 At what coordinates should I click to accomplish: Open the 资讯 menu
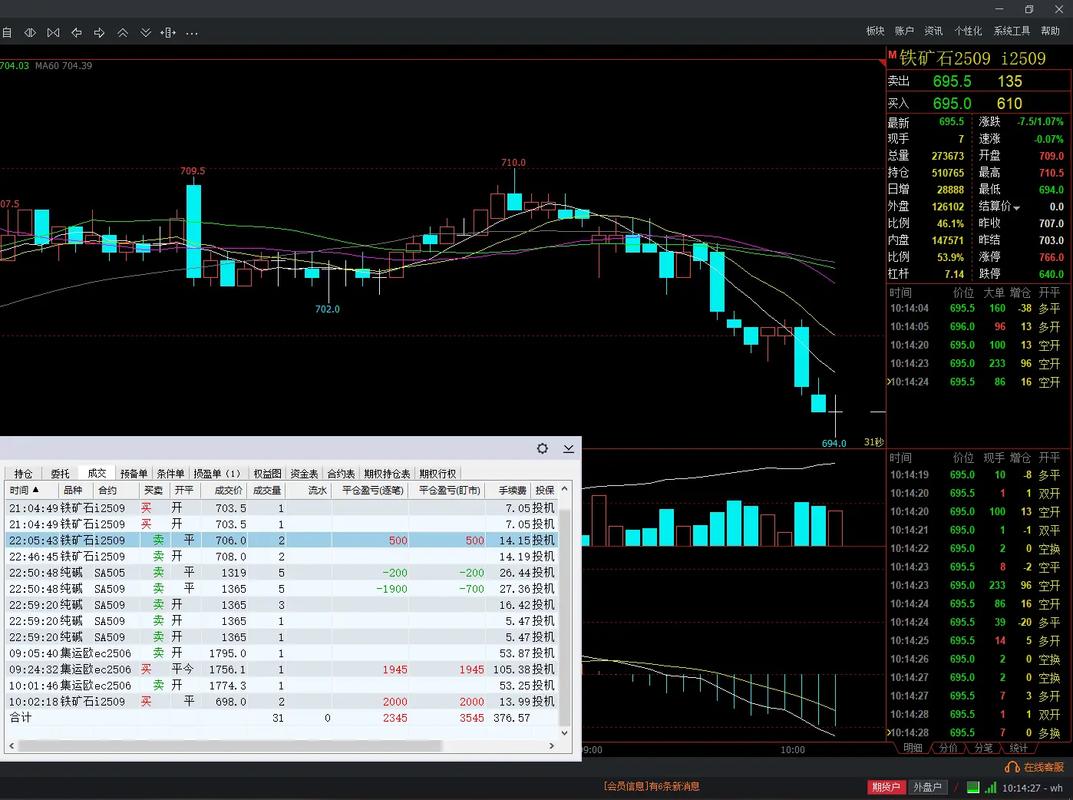(x=933, y=31)
